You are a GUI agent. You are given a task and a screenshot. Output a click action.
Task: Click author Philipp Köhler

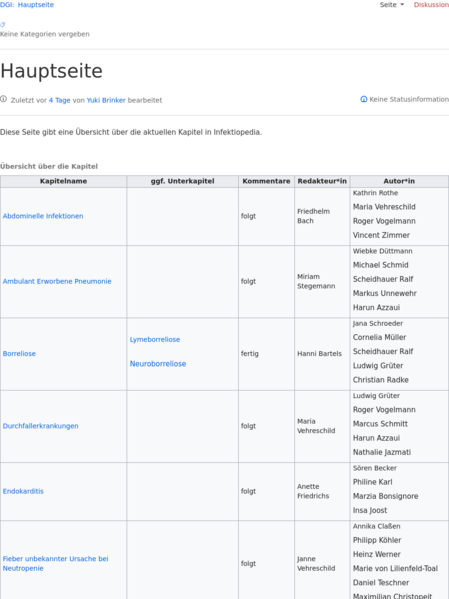(377, 540)
